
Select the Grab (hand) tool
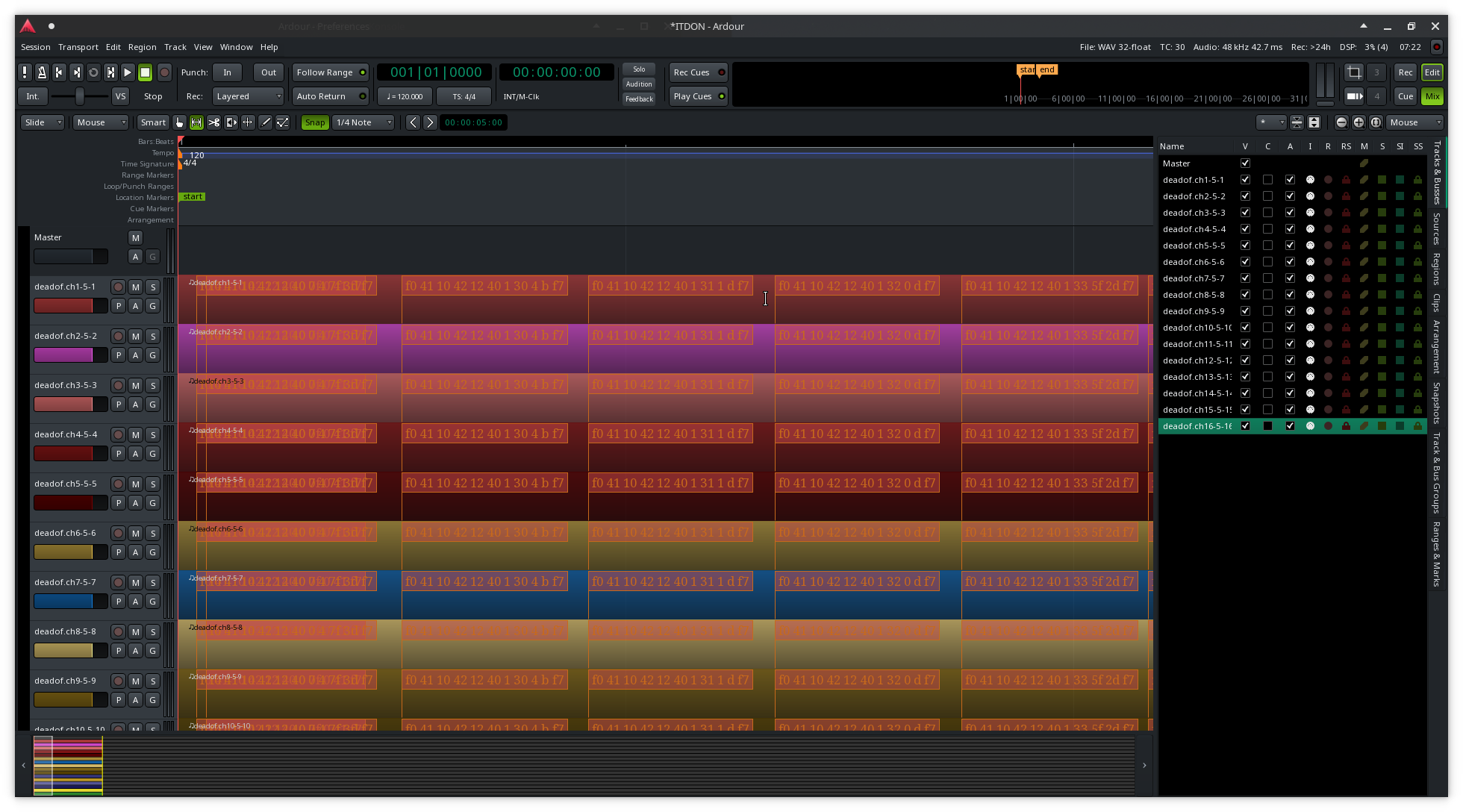179,122
